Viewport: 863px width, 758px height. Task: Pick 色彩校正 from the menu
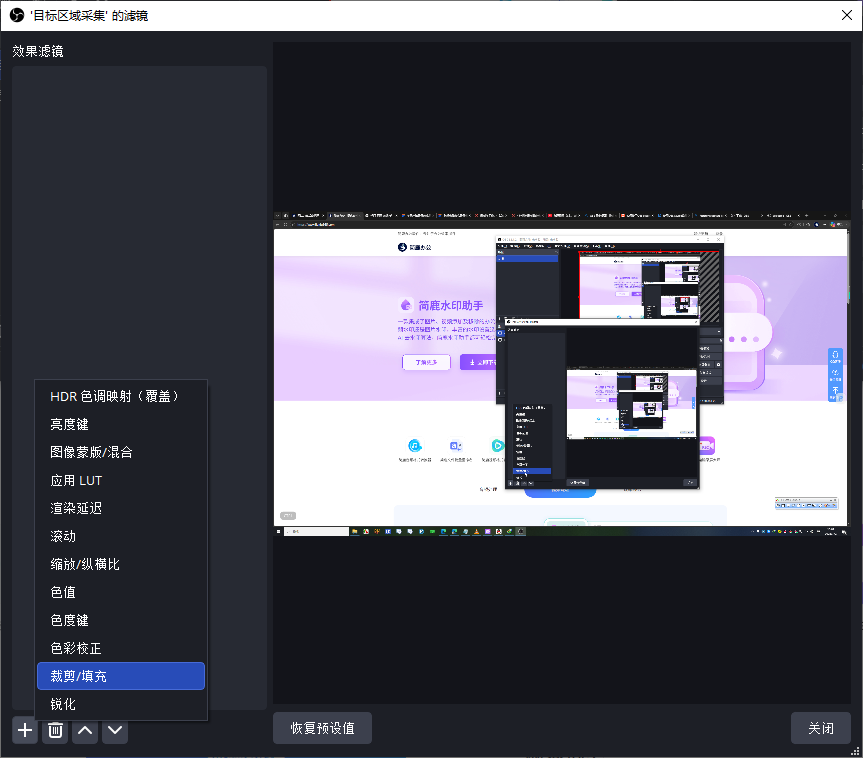pos(121,648)
